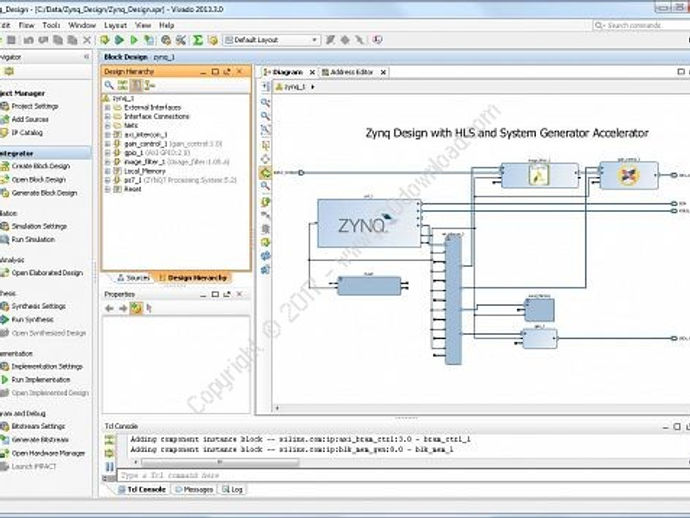Select gpio_1 in the Design Hierarchy
The height and width of the screenshot is (518, 690).
coord(133,153)
